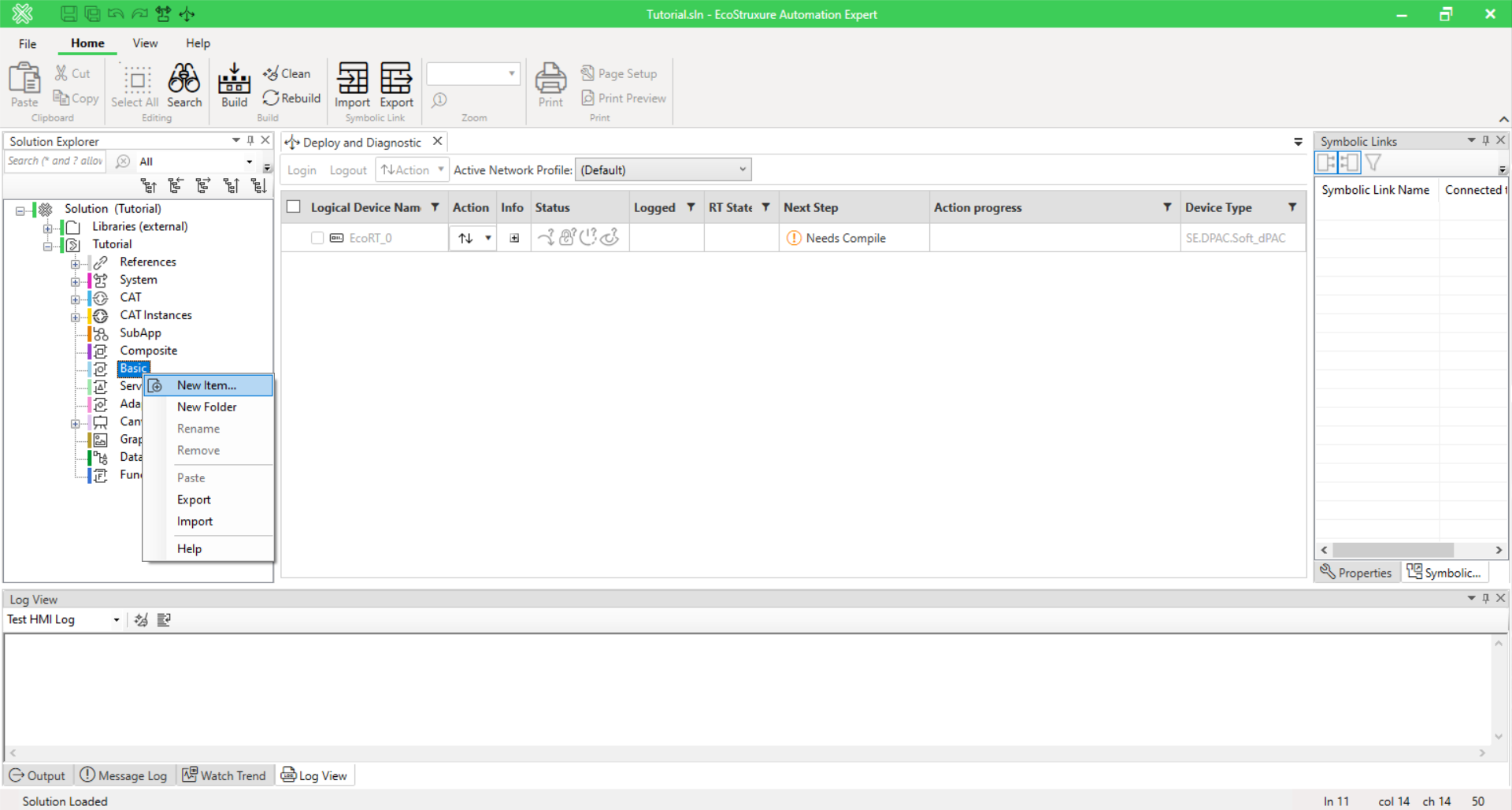
Task: Open the toolbar Action dropdown
Action: pos(412,169)
